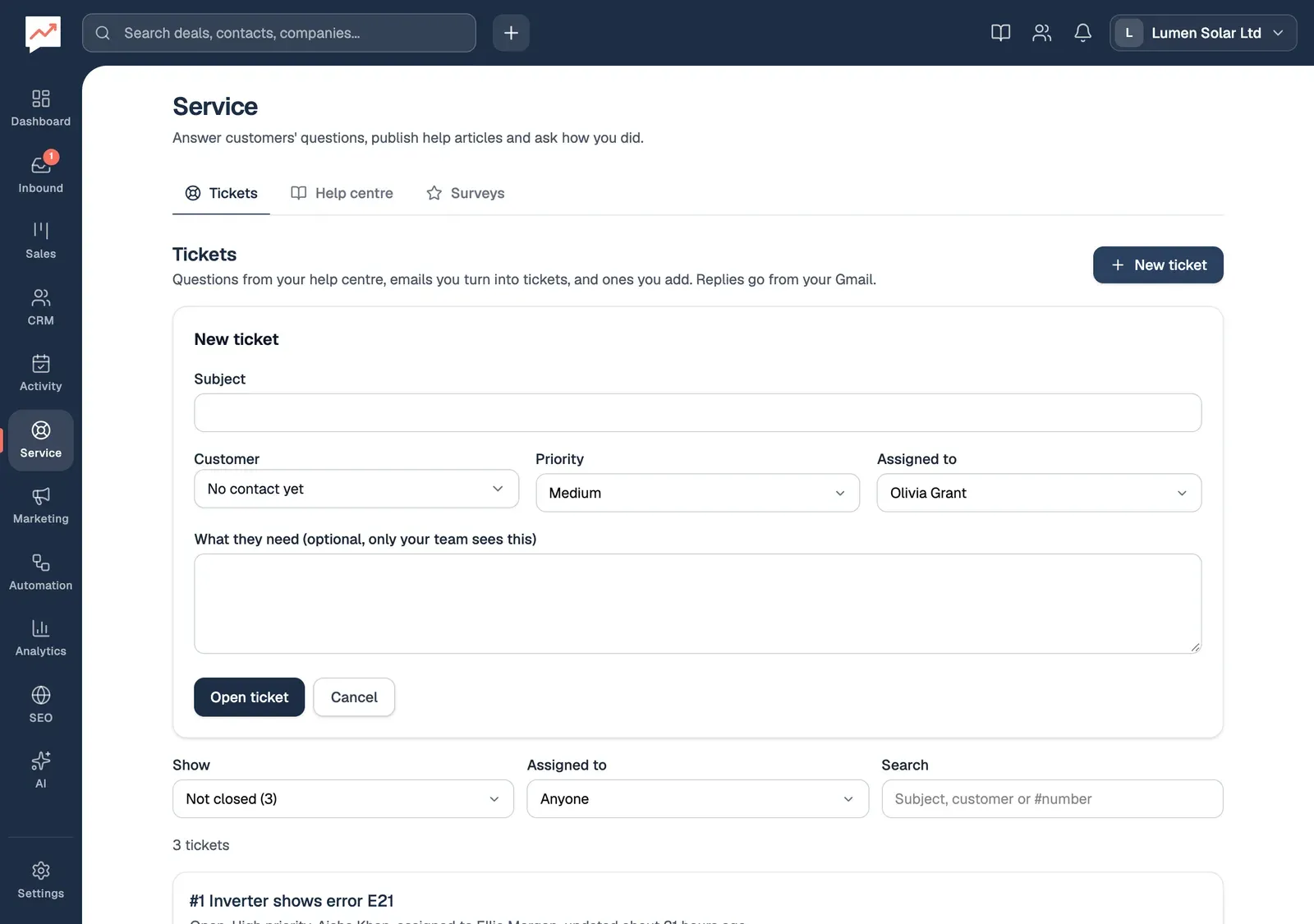This screenshot has width=1314, height=924.
Task: Open Settings gear in sidebar
Action: point(40,880)
